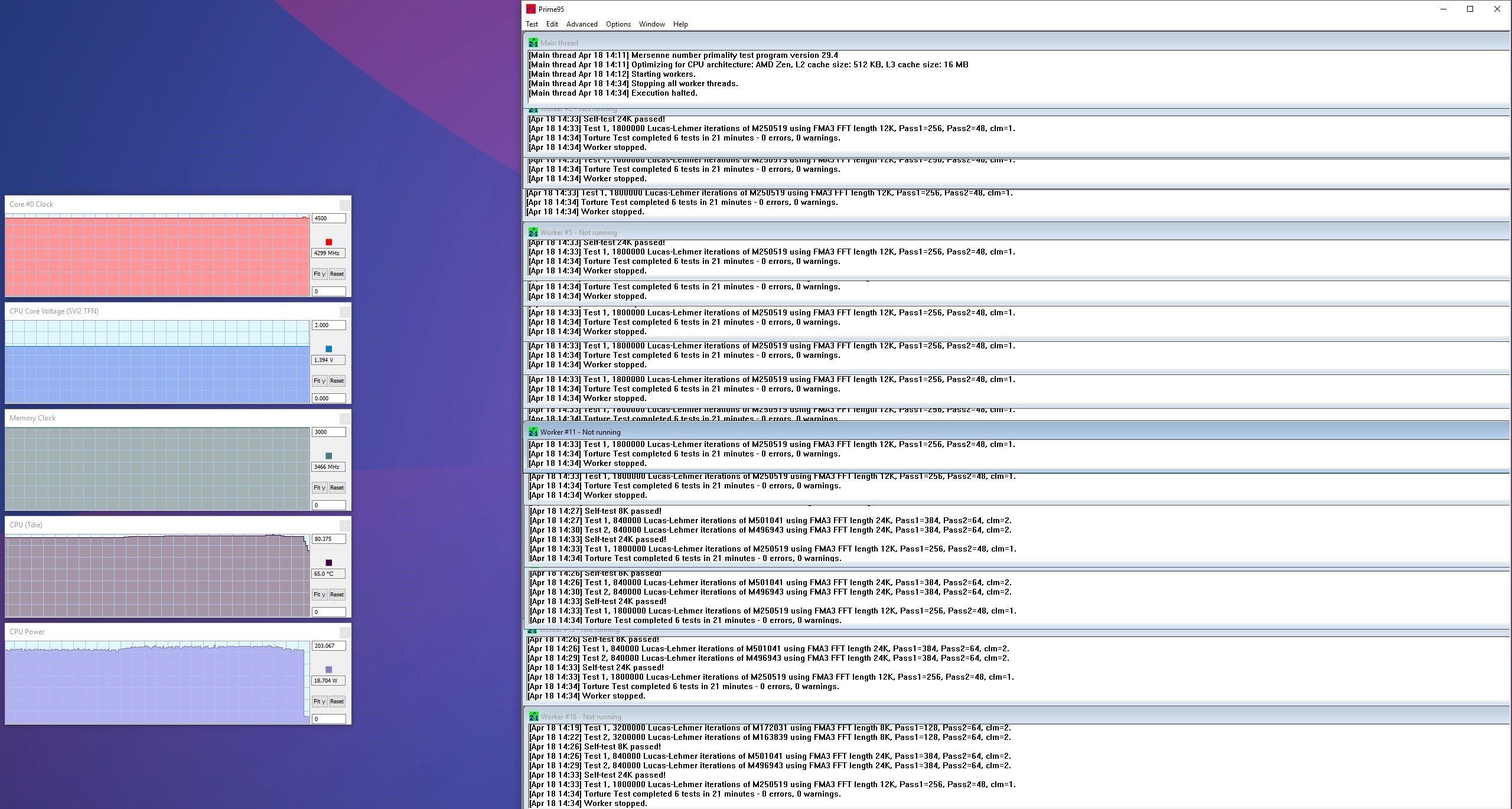Click the Worker #11 window icon
This screenshot has width=1512, height=809.
pyautogui.click(x=533, y=432)
